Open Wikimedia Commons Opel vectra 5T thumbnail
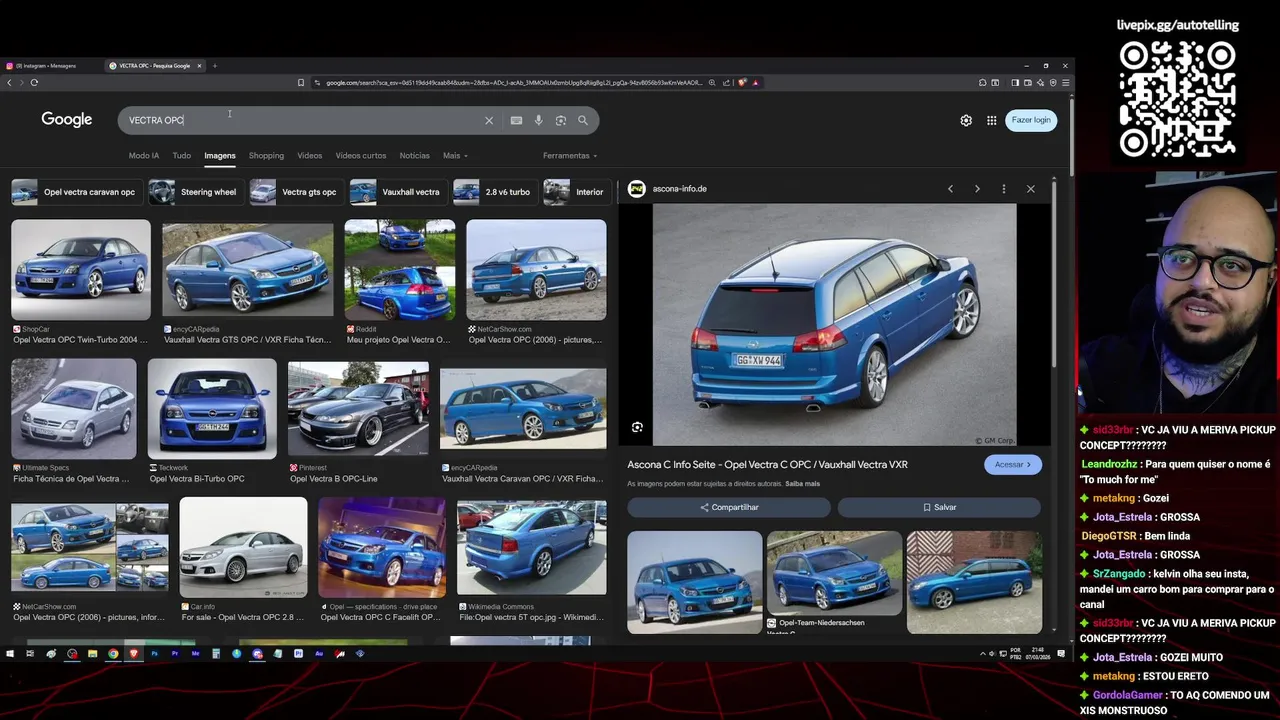Image resolution: width=1280 pixels, height=720 pixels. click(531, 548)
